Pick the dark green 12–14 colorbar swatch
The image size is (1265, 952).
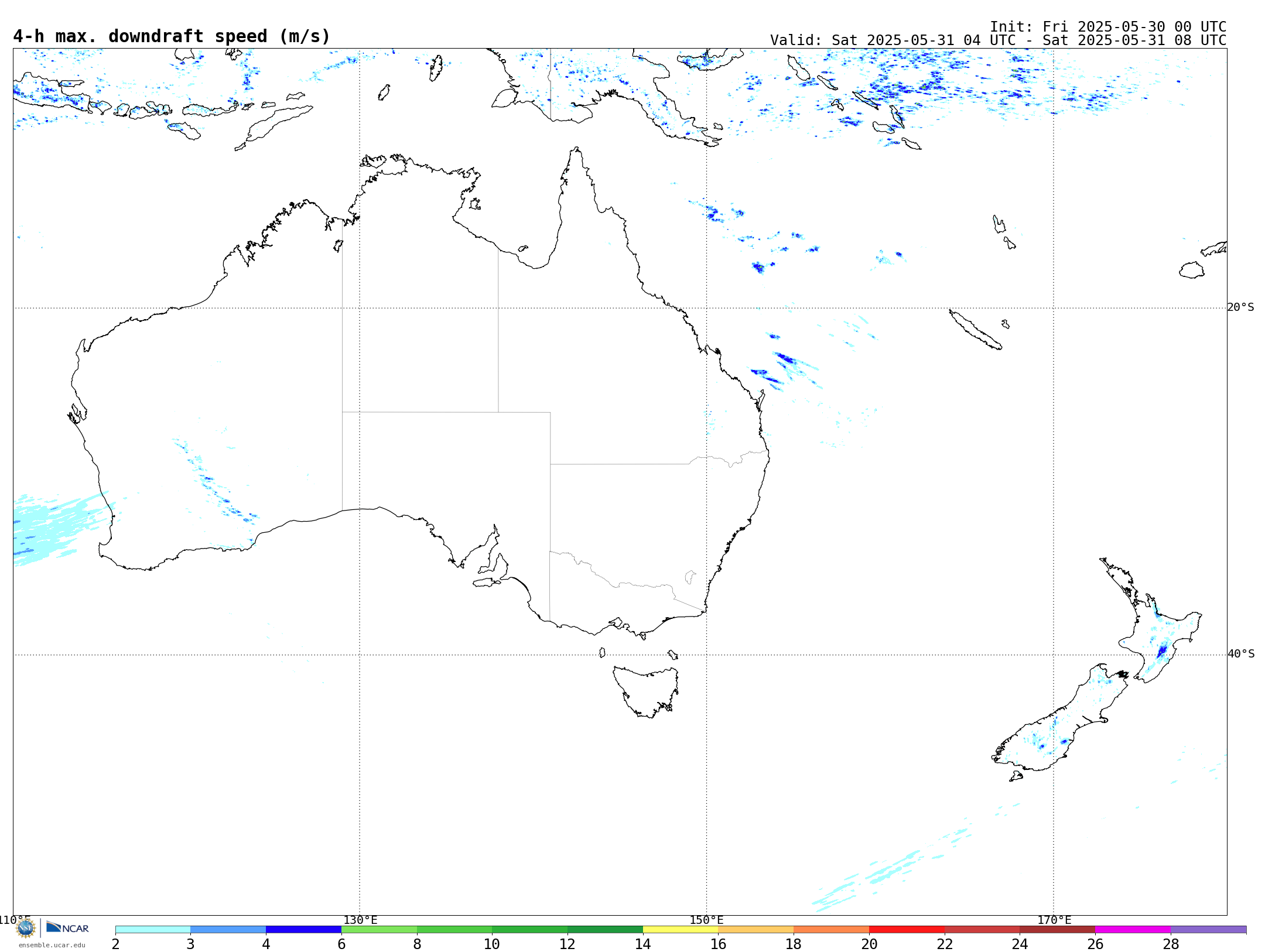[605, 930]
